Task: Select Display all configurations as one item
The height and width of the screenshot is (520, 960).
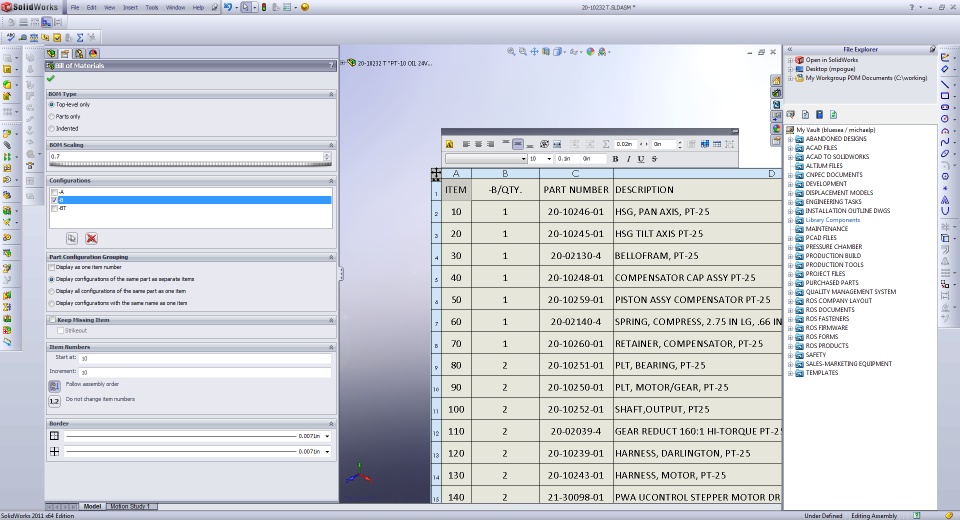Action: (52, 292)
